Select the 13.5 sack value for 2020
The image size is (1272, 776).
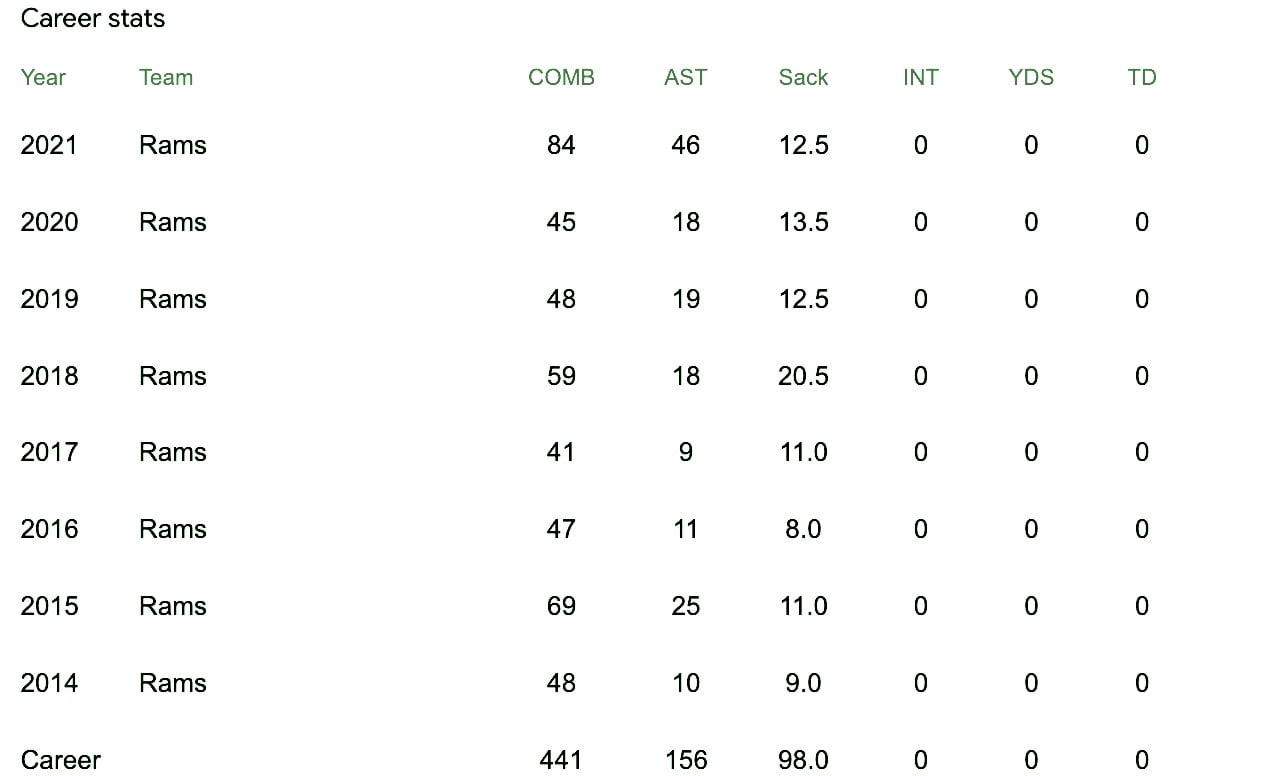803,222
